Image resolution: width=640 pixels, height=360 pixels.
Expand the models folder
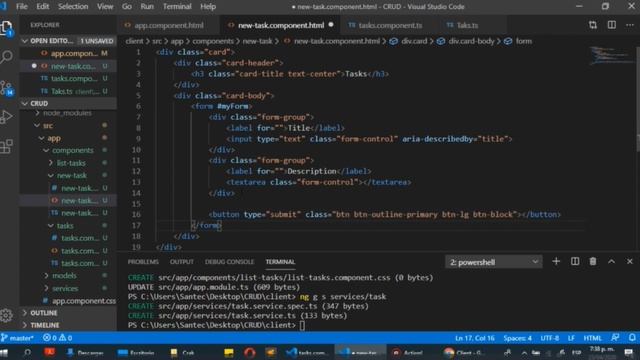pos(68,276)
